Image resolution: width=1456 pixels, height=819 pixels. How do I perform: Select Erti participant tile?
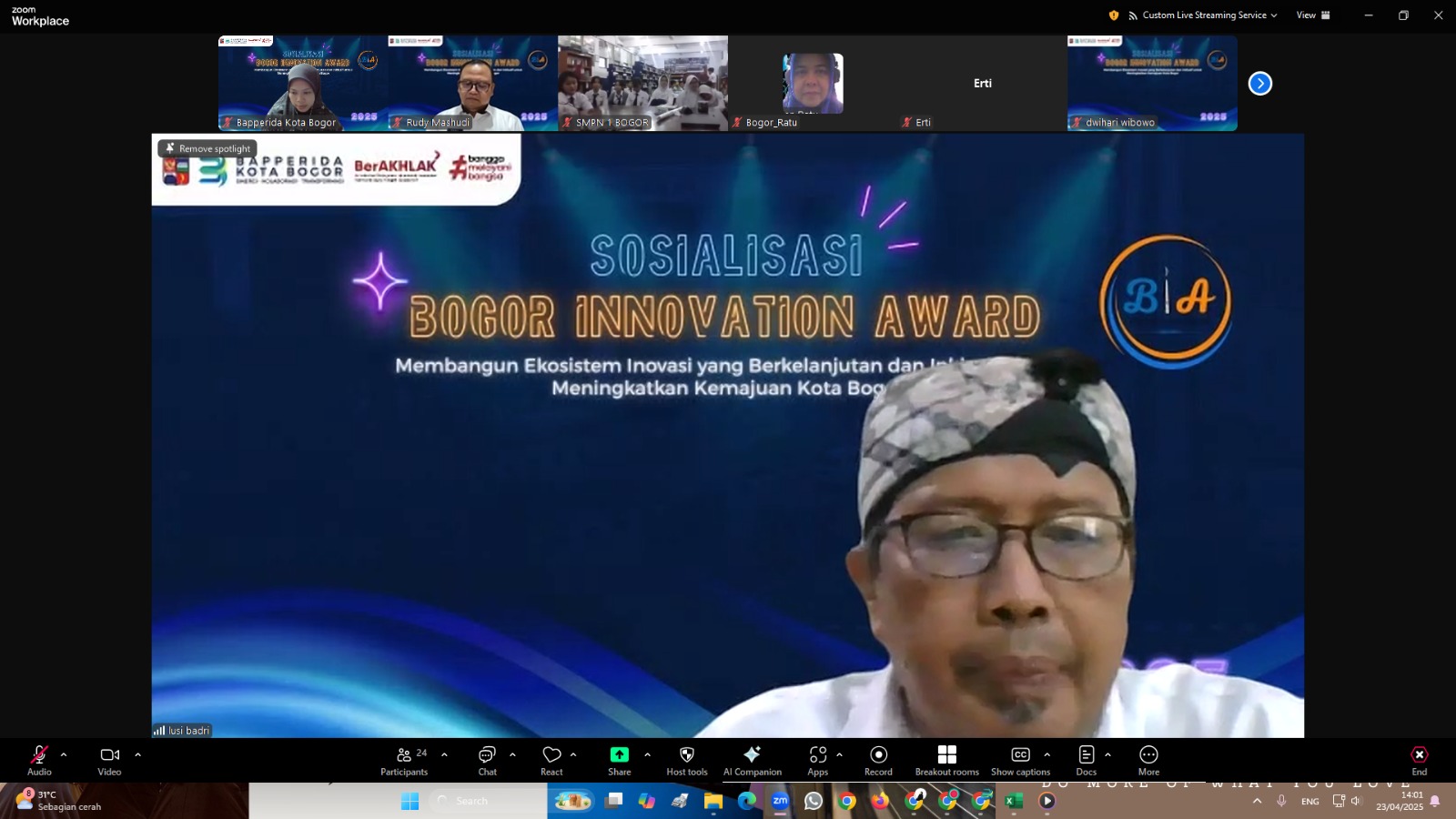click(983, 83)
